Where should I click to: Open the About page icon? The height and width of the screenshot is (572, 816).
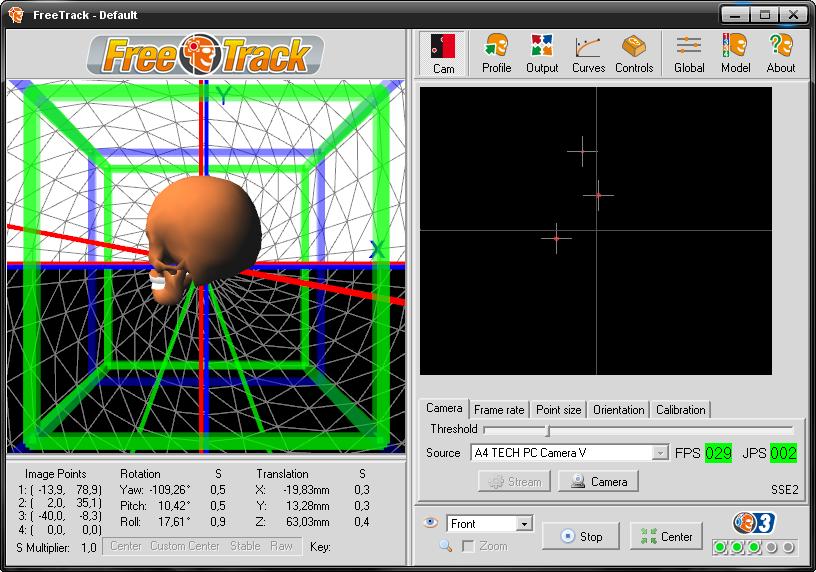(x=781, y=54)
